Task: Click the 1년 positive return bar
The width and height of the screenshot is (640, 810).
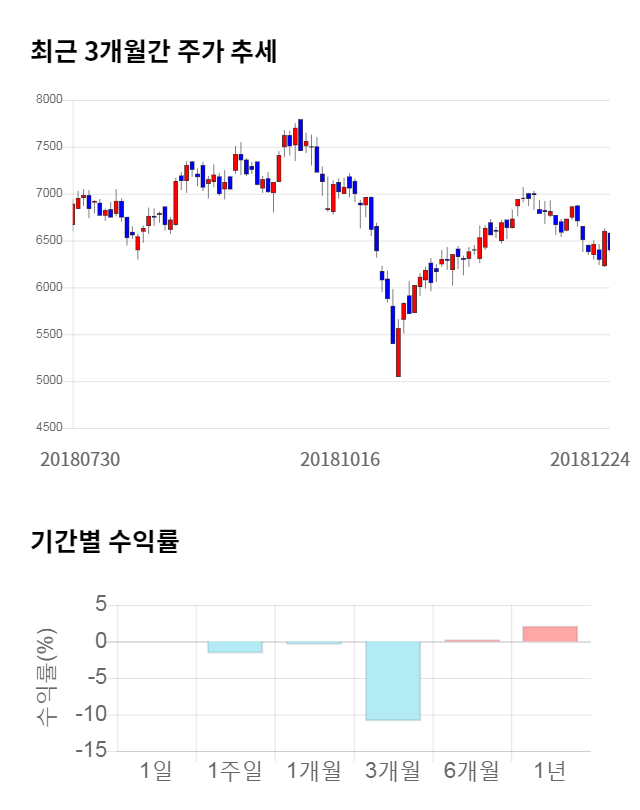Action: (550, 634)
